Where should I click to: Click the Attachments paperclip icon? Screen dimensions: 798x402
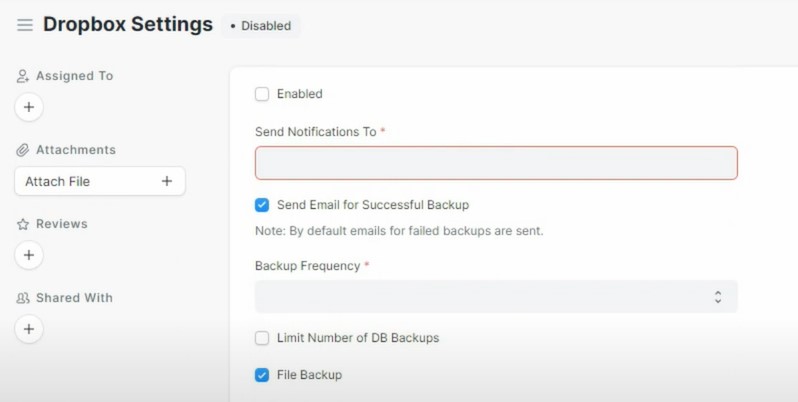pos(23,150)
